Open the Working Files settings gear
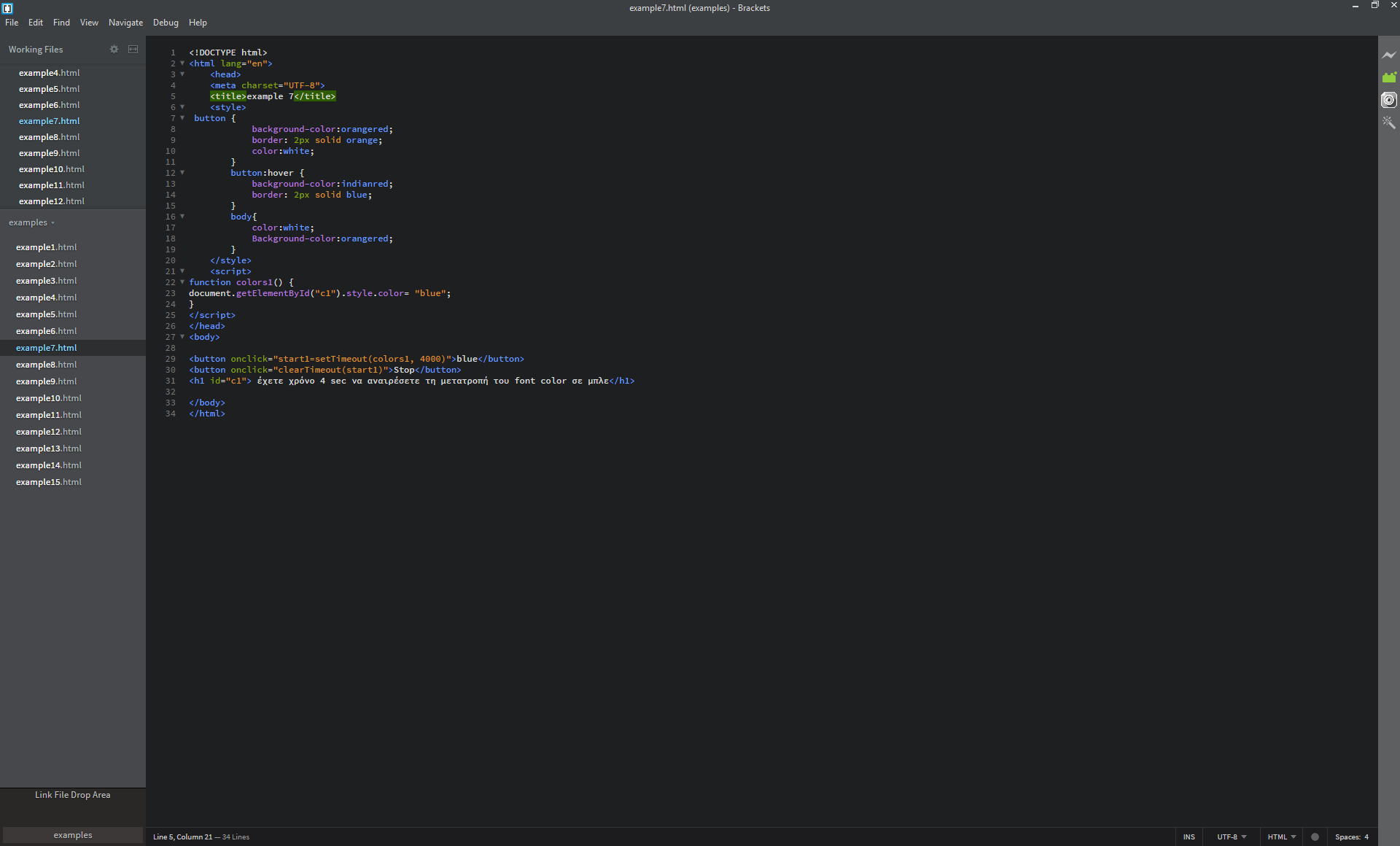This screenshot has width=1400, height=846. pyautogui.click(x=114, y=49)
